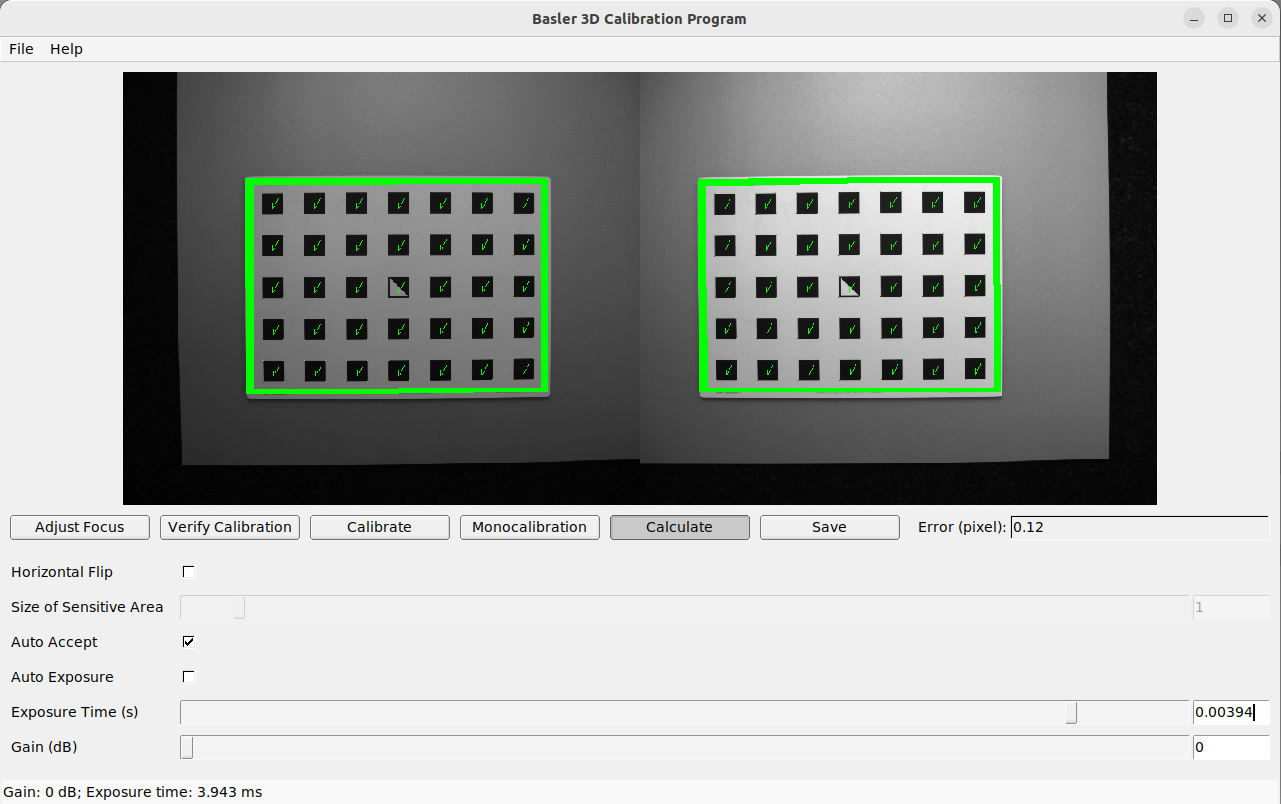Screen dimensions: 1281x804
Task: Click the left calibration target's center marker
Action: tap(398, 288)
